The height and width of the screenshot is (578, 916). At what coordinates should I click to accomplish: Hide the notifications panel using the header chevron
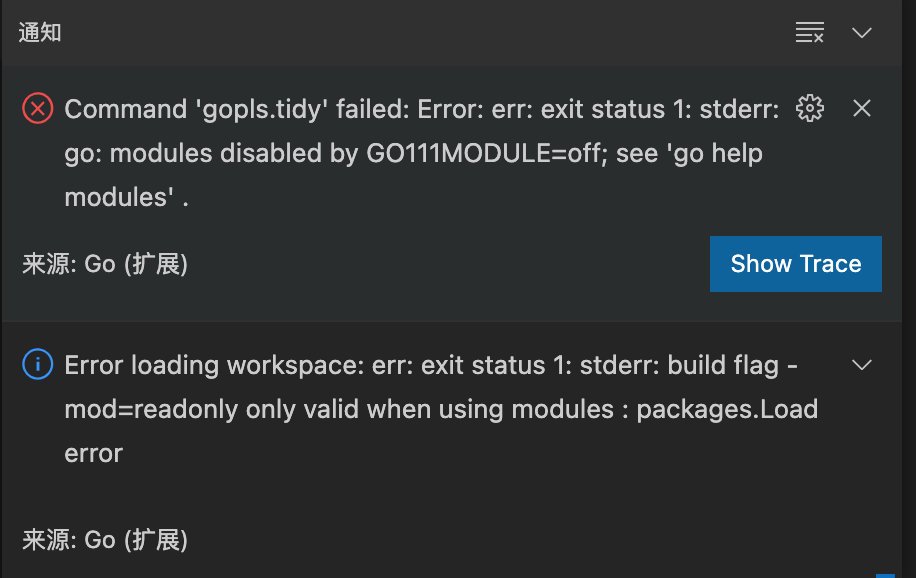pyautogui.click(x=862, y=32)
